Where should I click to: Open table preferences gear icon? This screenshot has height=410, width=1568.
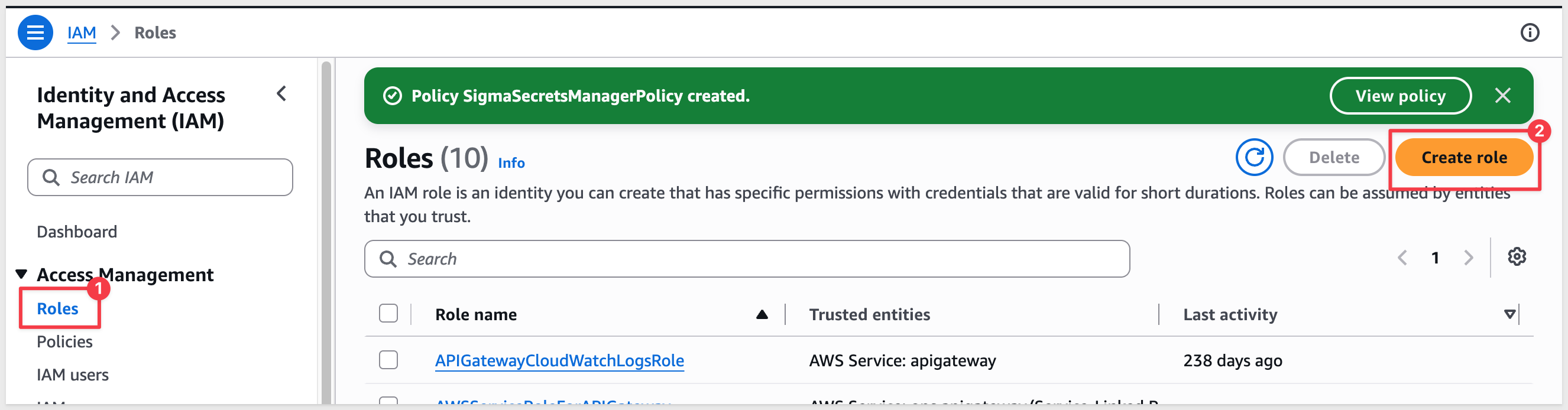tap(1516, 258)
